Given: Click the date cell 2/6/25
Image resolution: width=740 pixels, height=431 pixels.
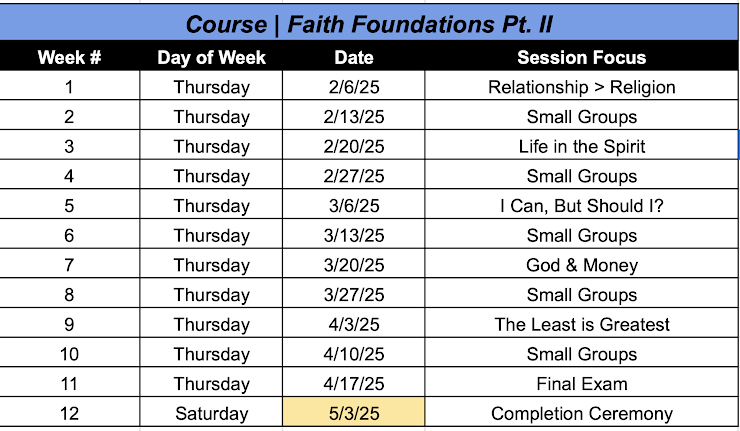Looking at the screenshot, I should click(354, 87).
